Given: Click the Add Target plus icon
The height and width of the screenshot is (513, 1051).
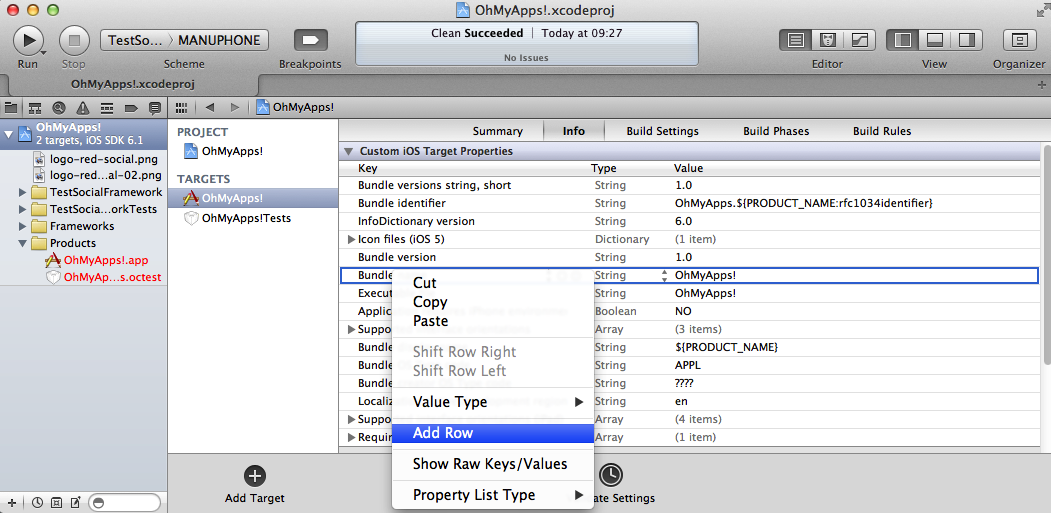Looking at the screenshot, I should pyautogui.click(x=255, y=476).
